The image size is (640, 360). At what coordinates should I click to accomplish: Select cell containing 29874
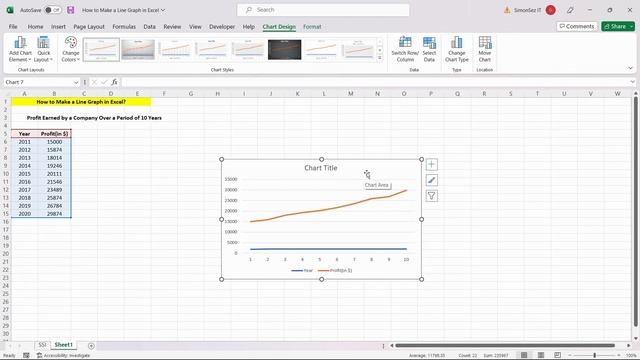54,214
